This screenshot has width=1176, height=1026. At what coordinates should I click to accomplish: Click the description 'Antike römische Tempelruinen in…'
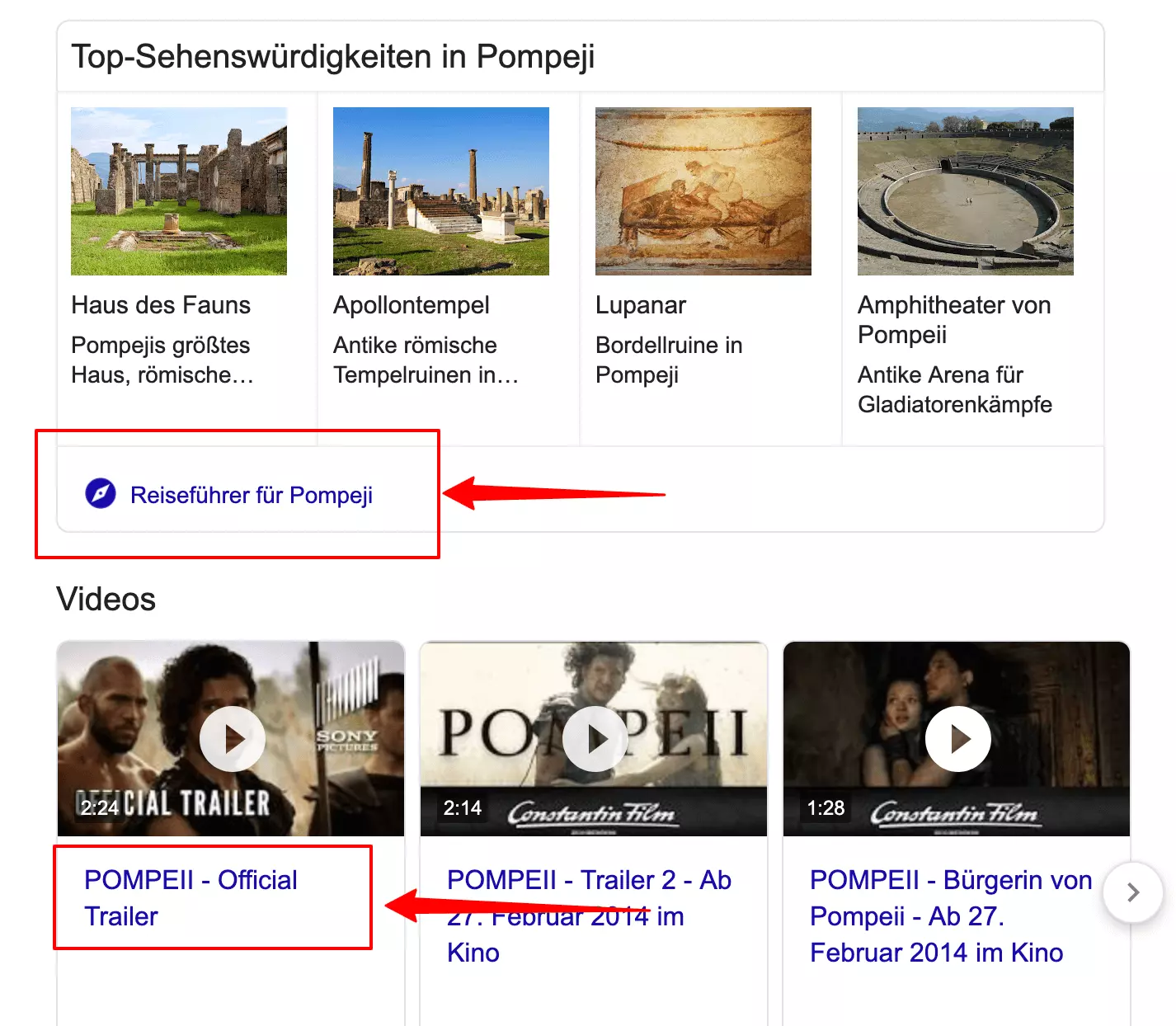[x=426, y=360]
